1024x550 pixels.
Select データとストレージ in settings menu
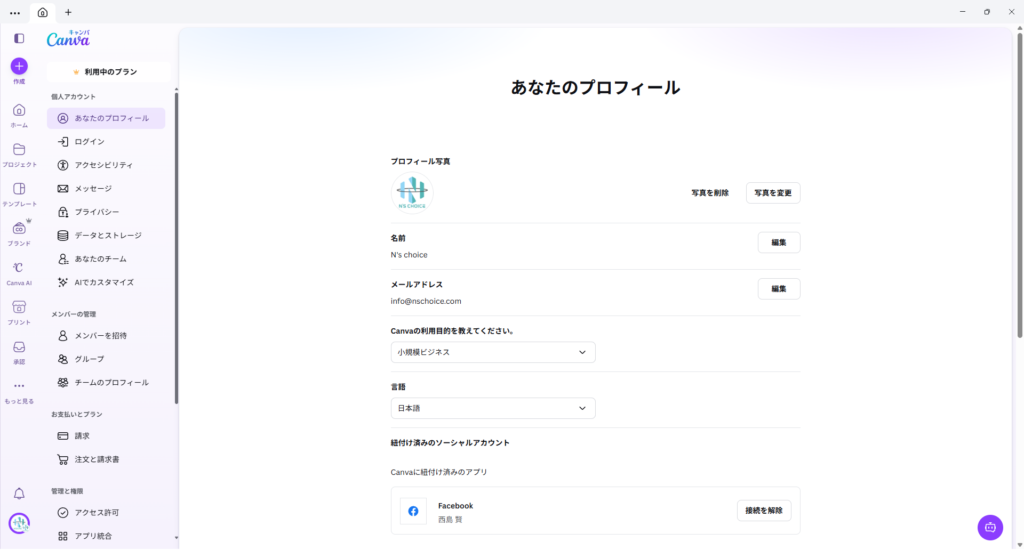107,235
